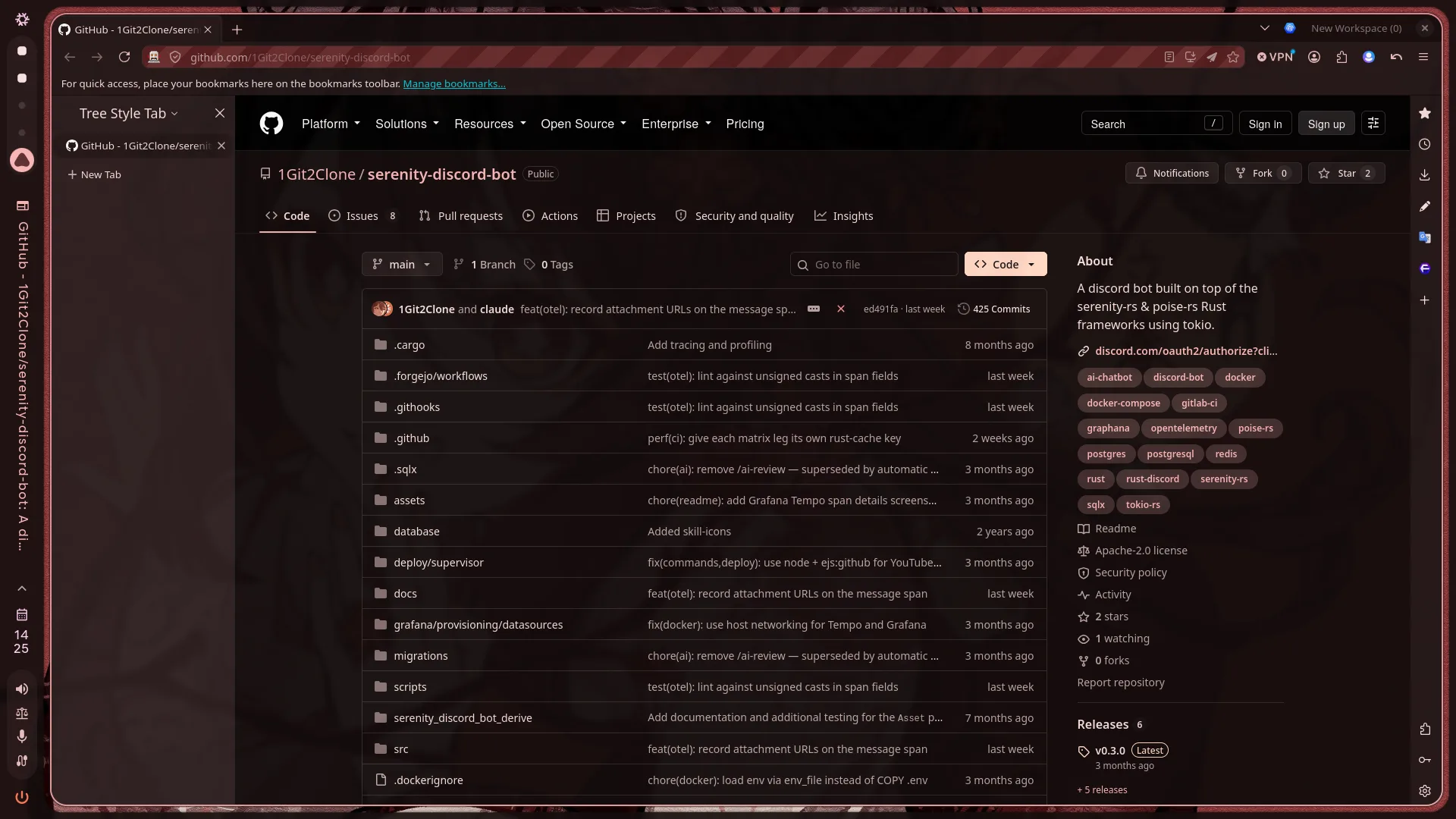Expand the tab list chevron
The height and width of the screenshot is (819, 1456).
(1264, 28)
